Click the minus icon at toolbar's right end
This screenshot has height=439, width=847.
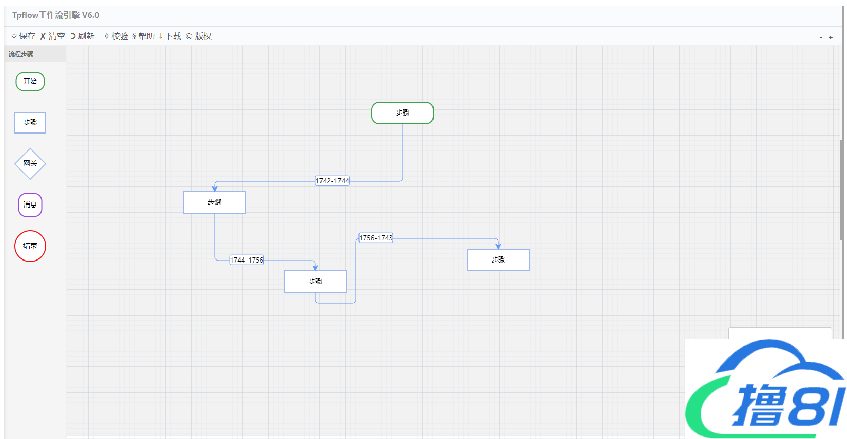821,37
